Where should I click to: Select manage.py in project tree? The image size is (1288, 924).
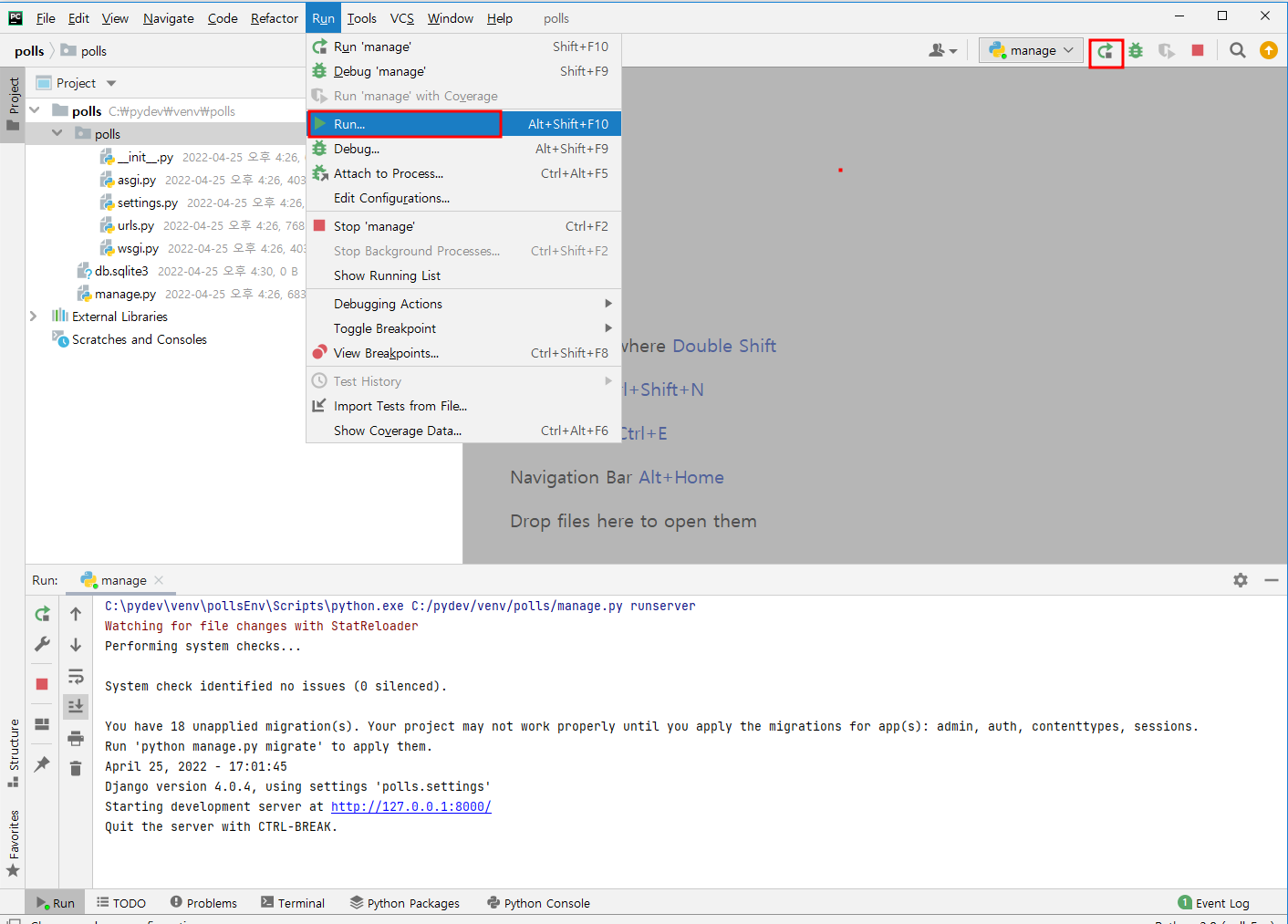(x=125, y=294)
